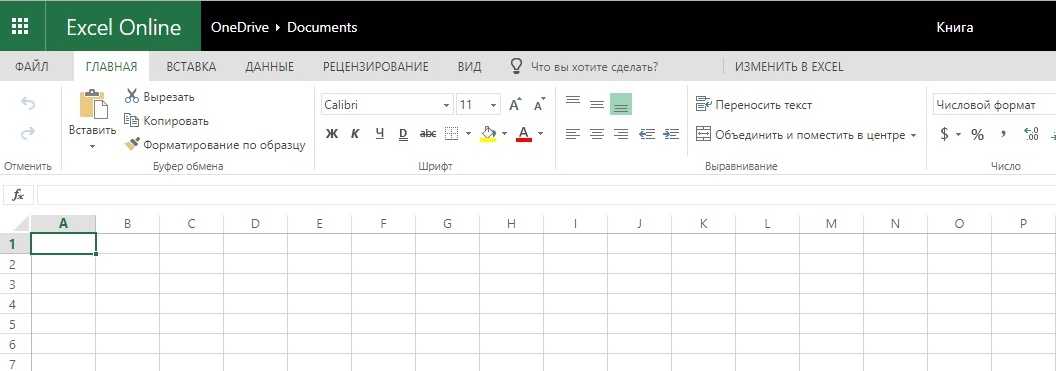The width and height of the screenshot is (1056, 371).
Task: Apply percent style
Action: [977, 135]
